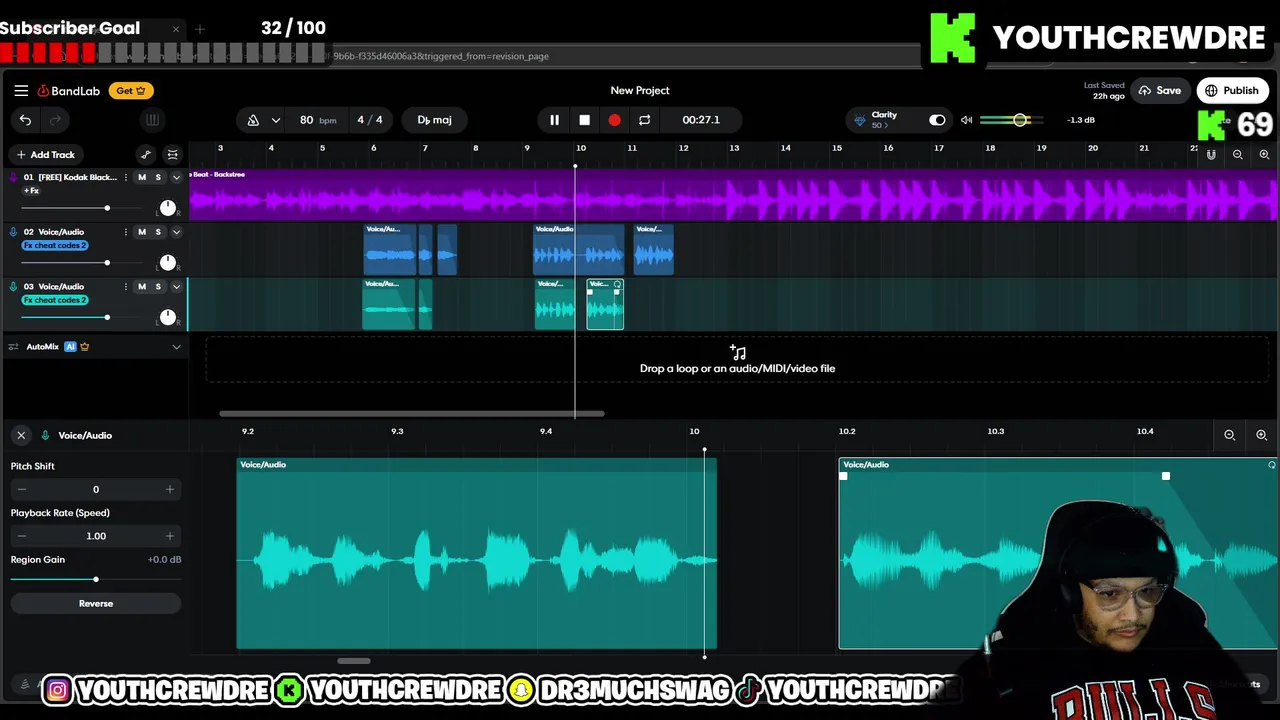1280x720 pixels.
Task: Increase pitch shift with plus
Action: (169, 489)
